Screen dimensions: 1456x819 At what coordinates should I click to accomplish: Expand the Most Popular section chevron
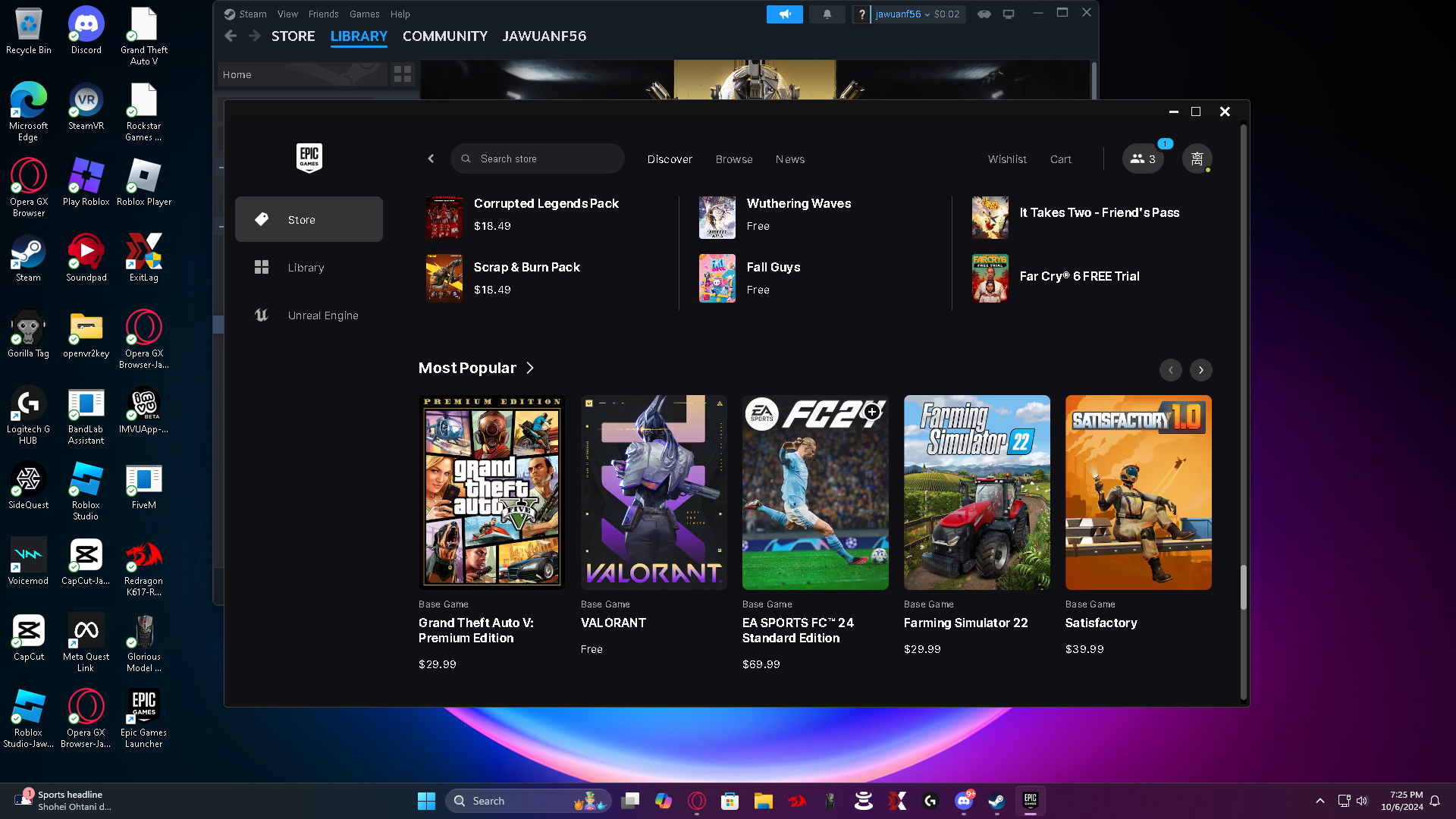click(530, 368)
